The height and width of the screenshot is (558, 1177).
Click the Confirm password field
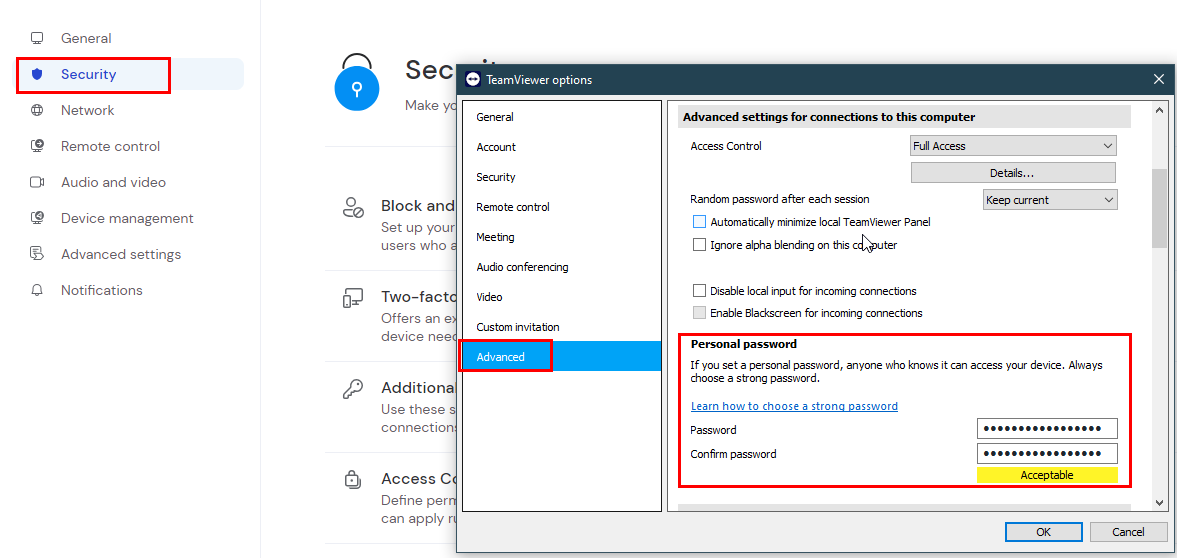pyautogui.click(x=1046, y=454)
